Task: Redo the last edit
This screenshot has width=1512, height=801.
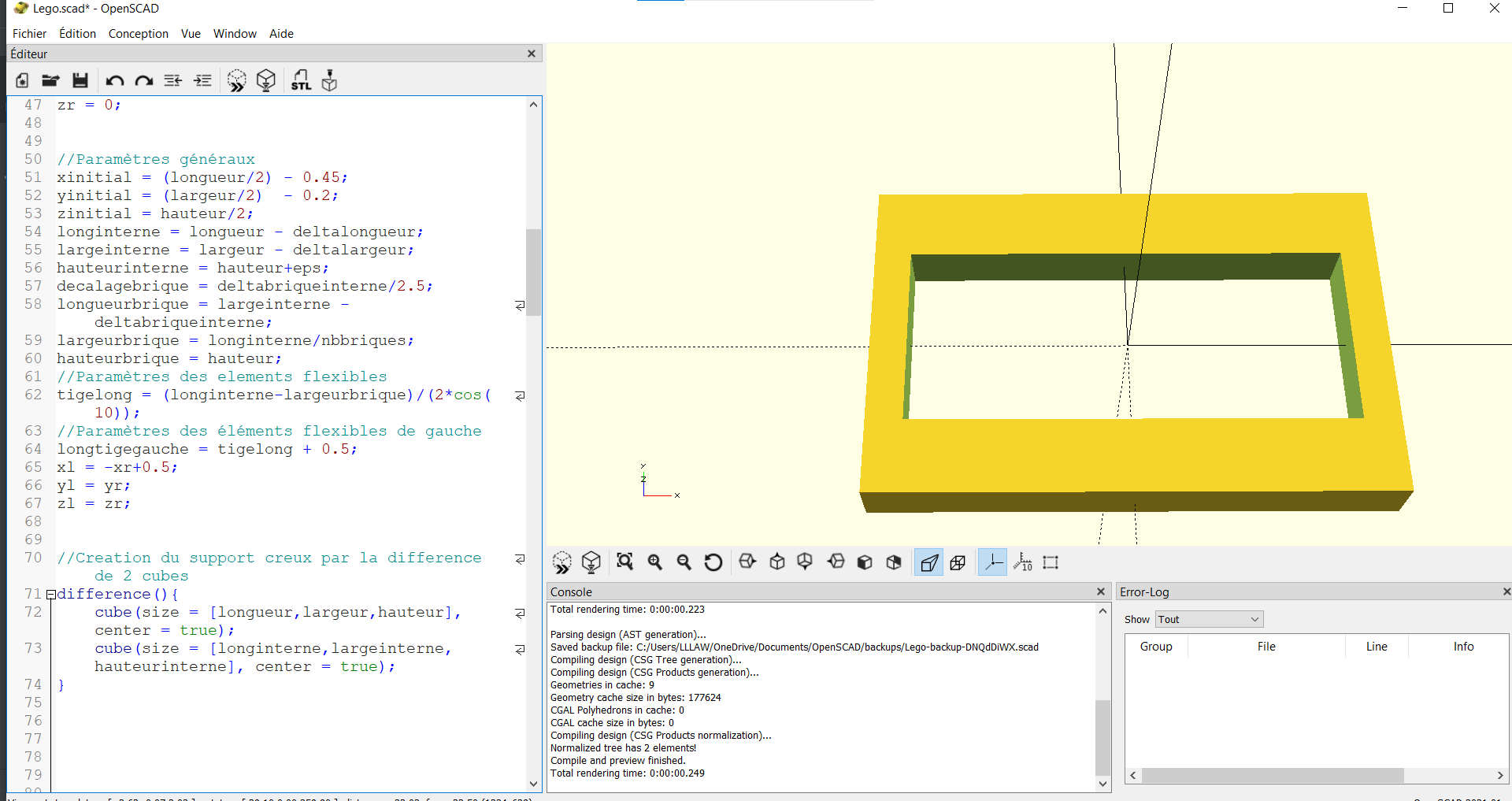Action: coord(144,80)
